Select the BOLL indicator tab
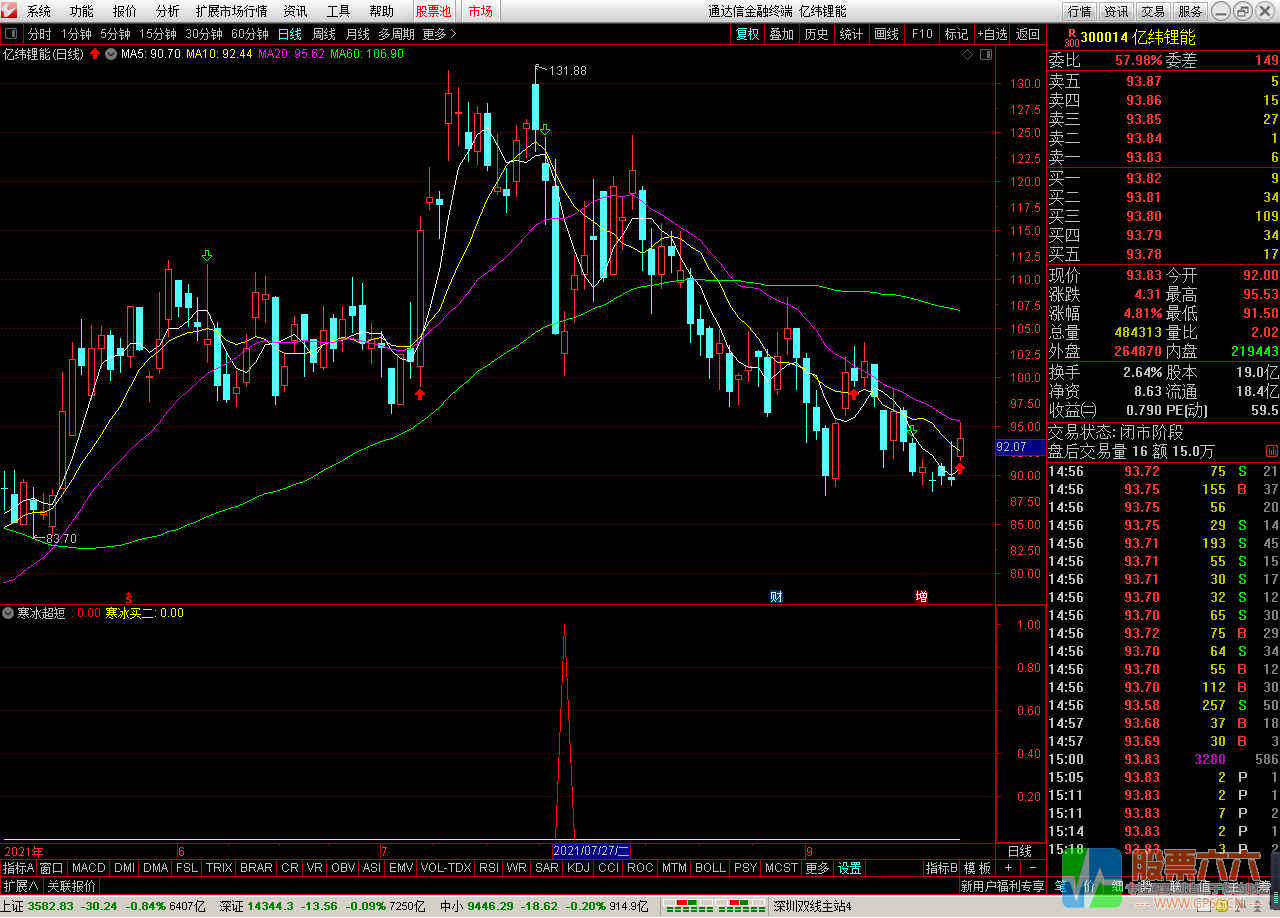 pos(710,868)
